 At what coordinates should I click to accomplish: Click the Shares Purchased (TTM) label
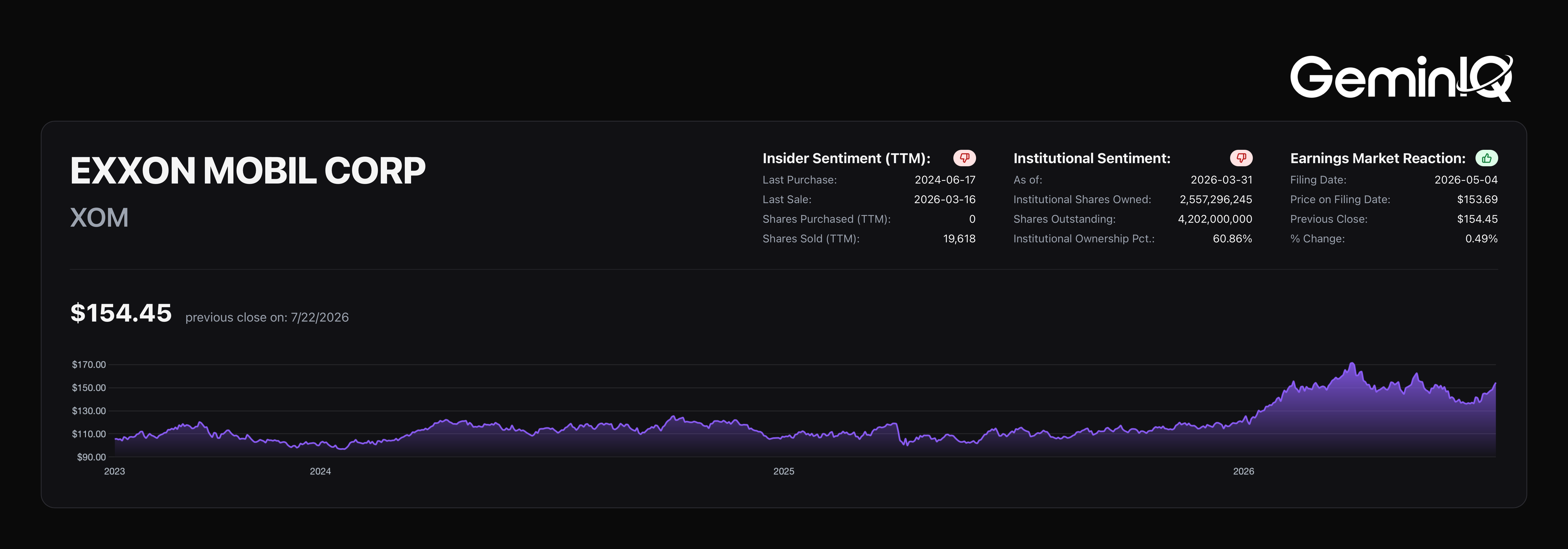click(826, 219)
